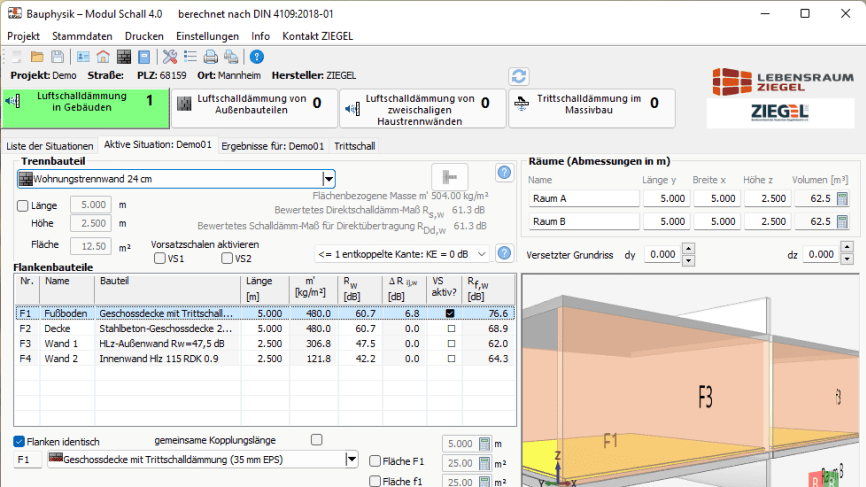The height and width of the screenshot is (487, 866).
Task: Open the brick wall toolbar icon
Action: tap(124, 57)
